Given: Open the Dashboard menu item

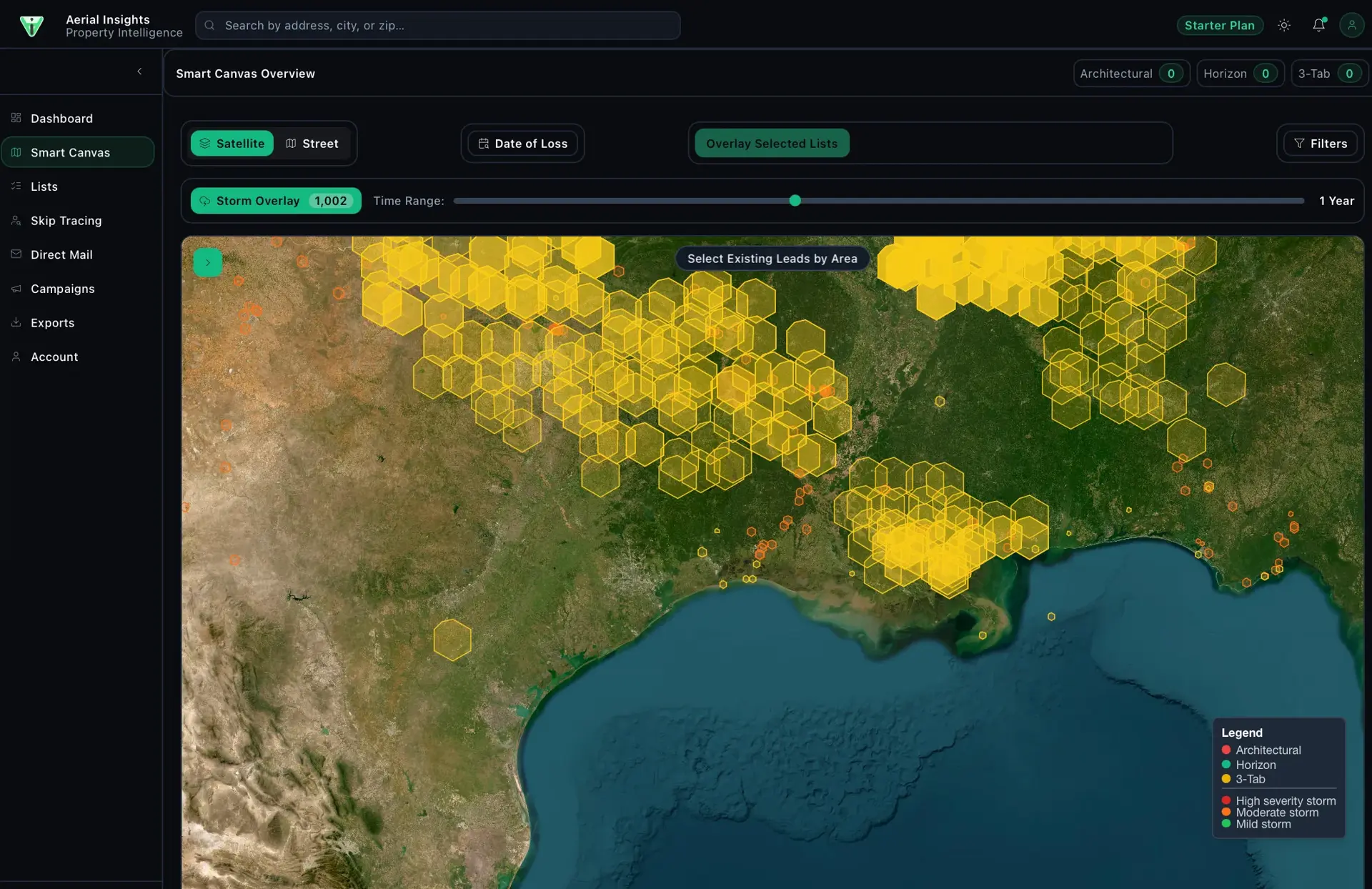Looking at the screenshot, I should [77, 118].
